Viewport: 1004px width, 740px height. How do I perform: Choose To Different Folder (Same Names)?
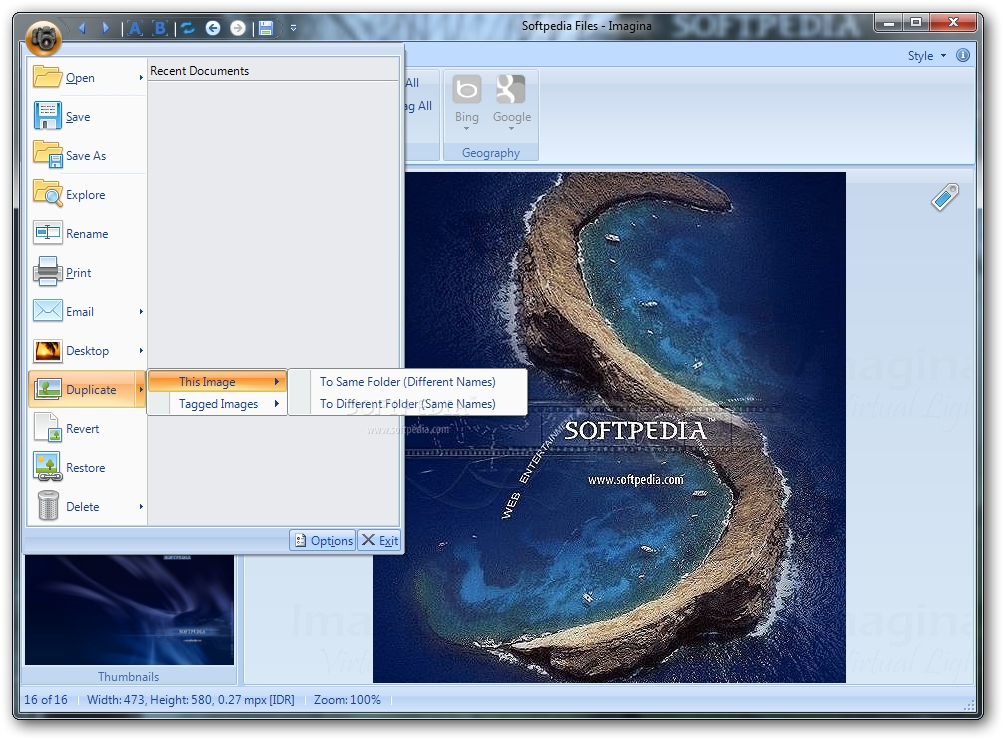pyautogui.click(x=407, y=404)
